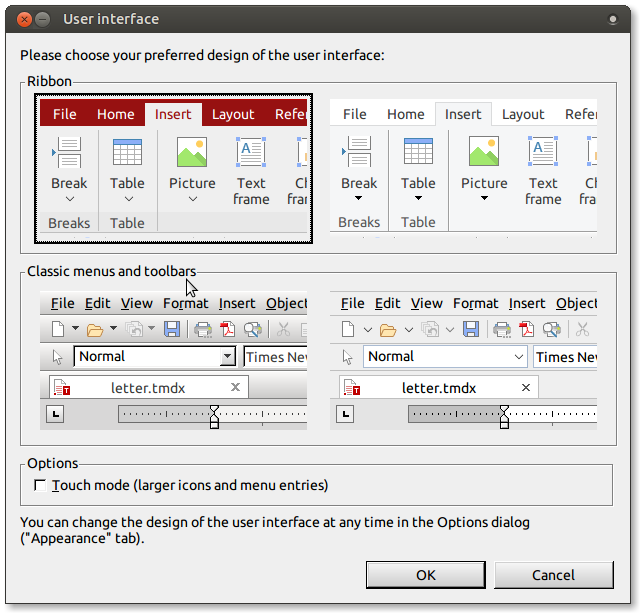Open Normal style dropdown in left classic preview
640x613 pixels.
click(x=227, y=357)
